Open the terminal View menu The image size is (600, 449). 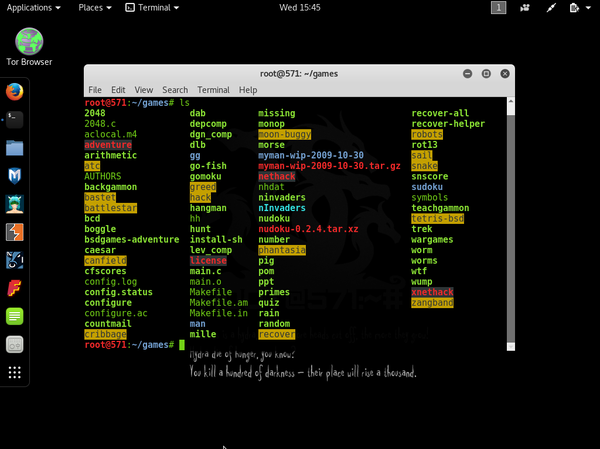(x=143, y=90)
